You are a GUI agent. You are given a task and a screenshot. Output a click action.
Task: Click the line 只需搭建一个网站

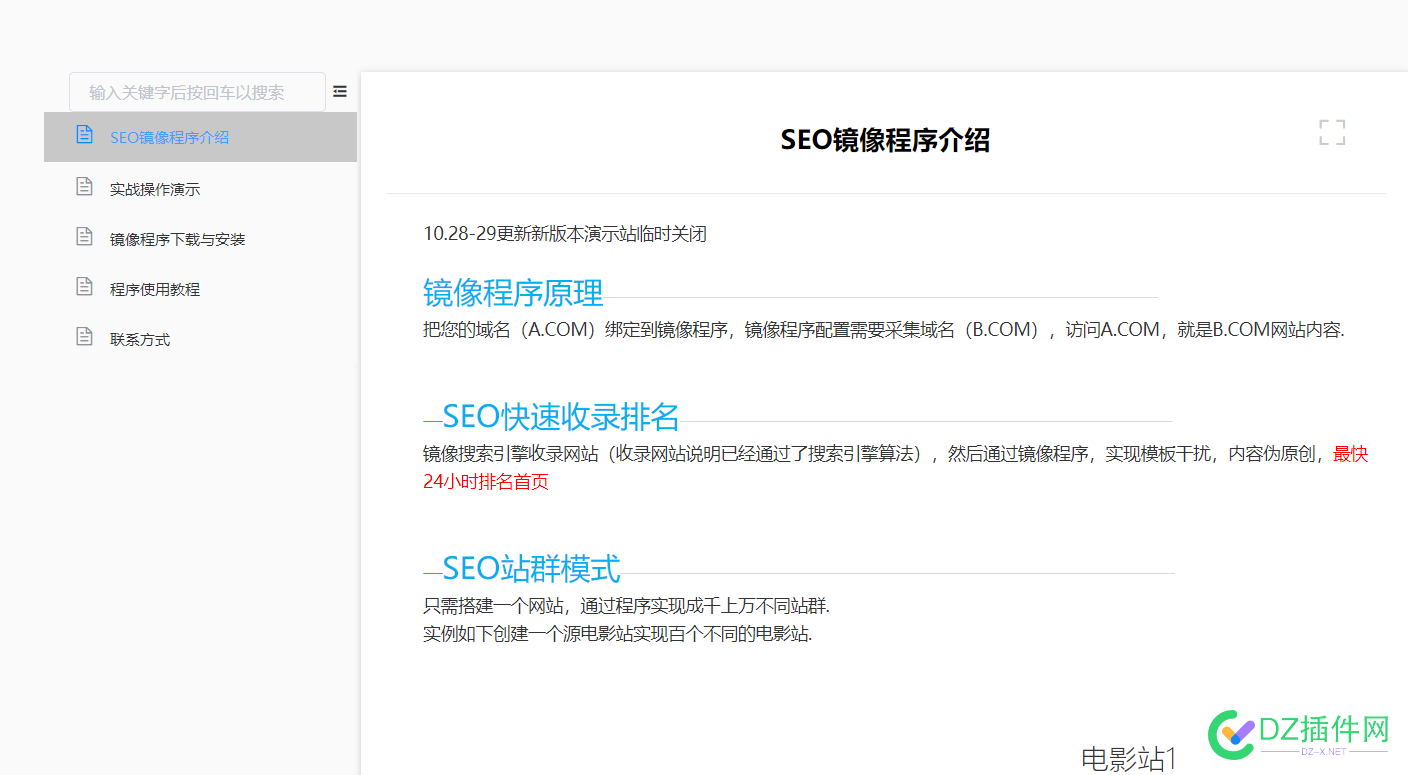(x=627, y=606)
